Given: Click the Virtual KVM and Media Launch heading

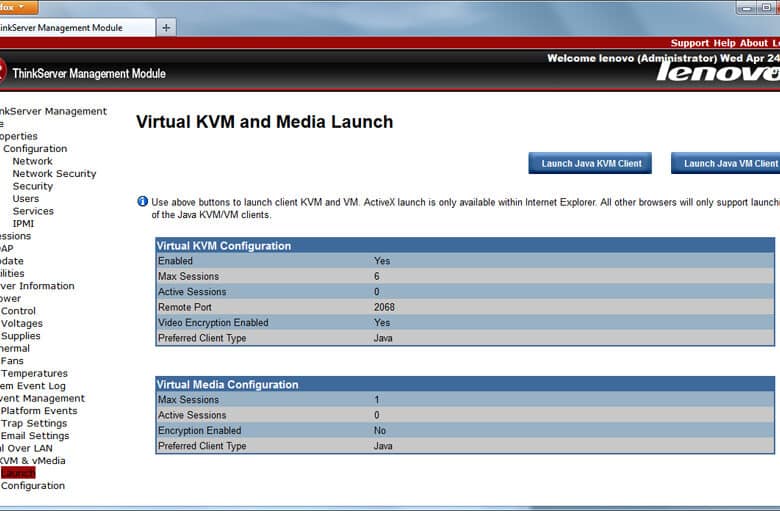Looking at the screenshot, I should click(x=265, y=122).
